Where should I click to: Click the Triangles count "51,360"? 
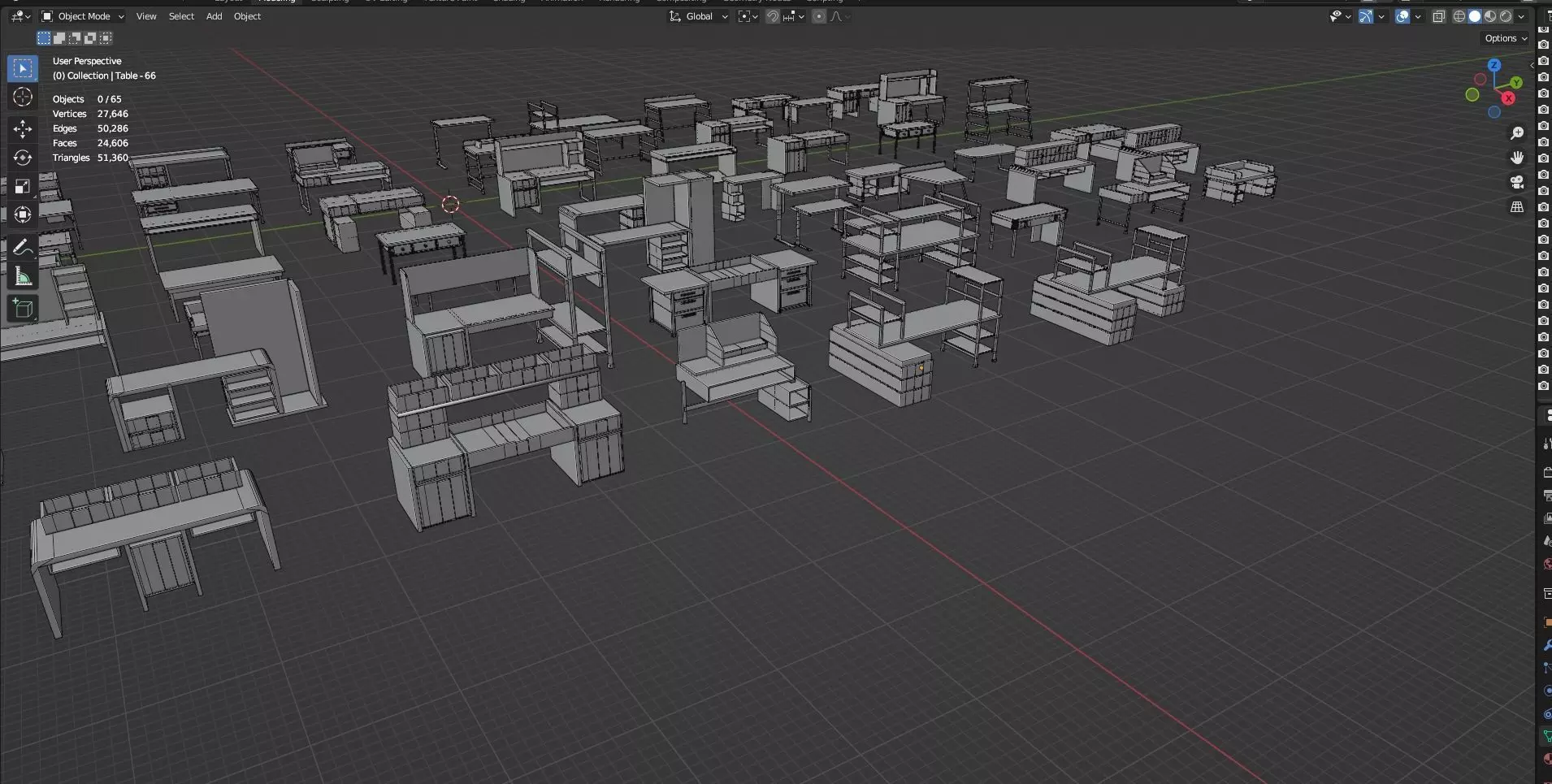[x=112, y=158]
